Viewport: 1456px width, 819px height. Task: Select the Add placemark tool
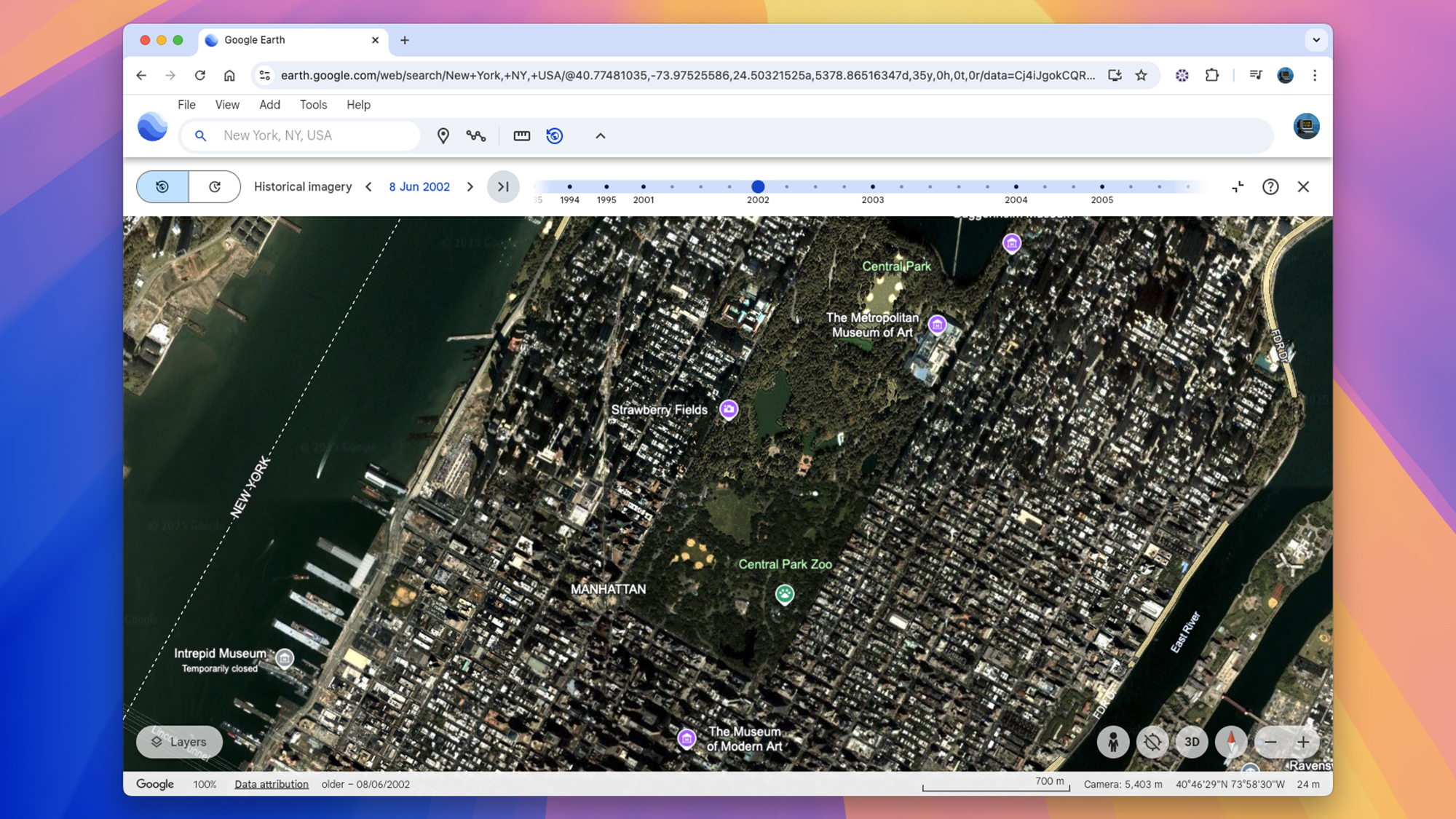point(443,135)
